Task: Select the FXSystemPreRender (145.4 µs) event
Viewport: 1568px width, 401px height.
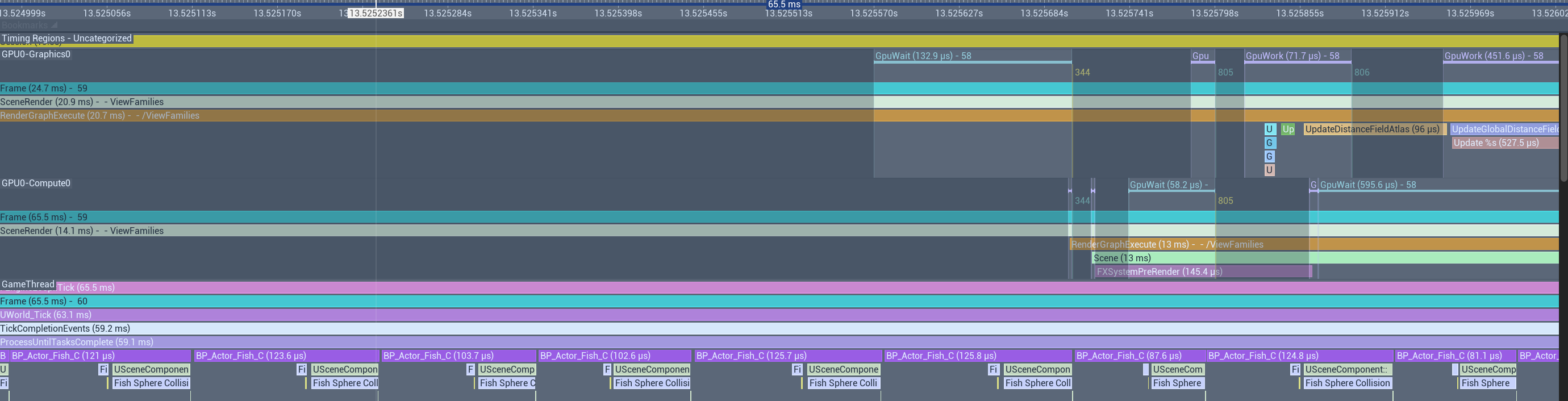Action: tap(1202, 272)
